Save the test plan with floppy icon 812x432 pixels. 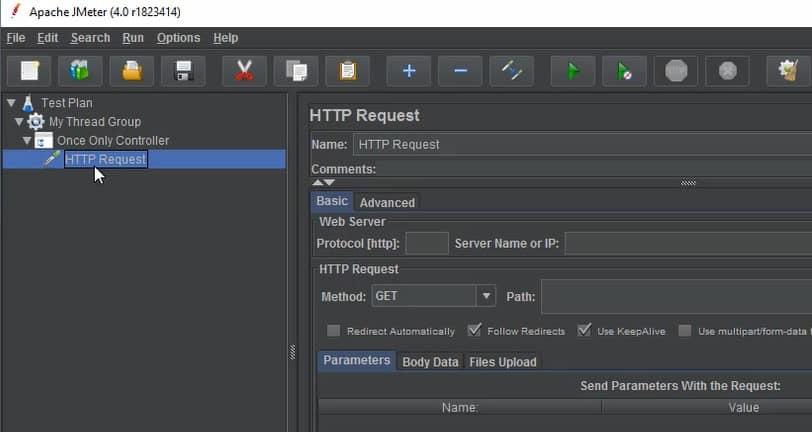[183, 70]
